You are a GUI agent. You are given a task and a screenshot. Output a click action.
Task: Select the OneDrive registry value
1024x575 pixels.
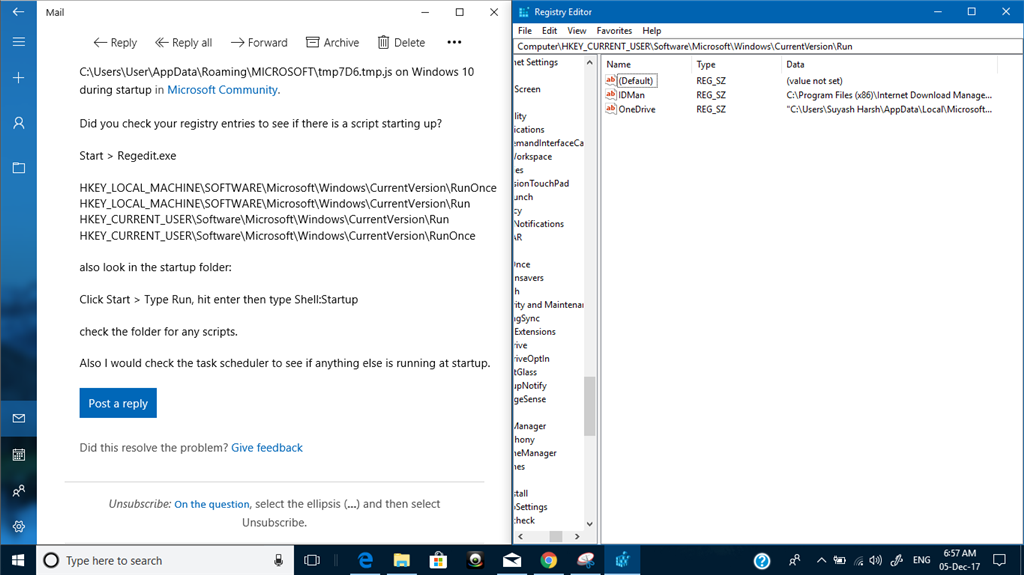[637, 109]
